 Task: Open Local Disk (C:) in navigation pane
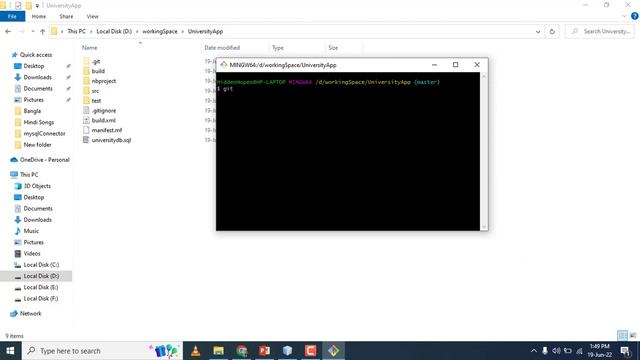click(41, 265)
